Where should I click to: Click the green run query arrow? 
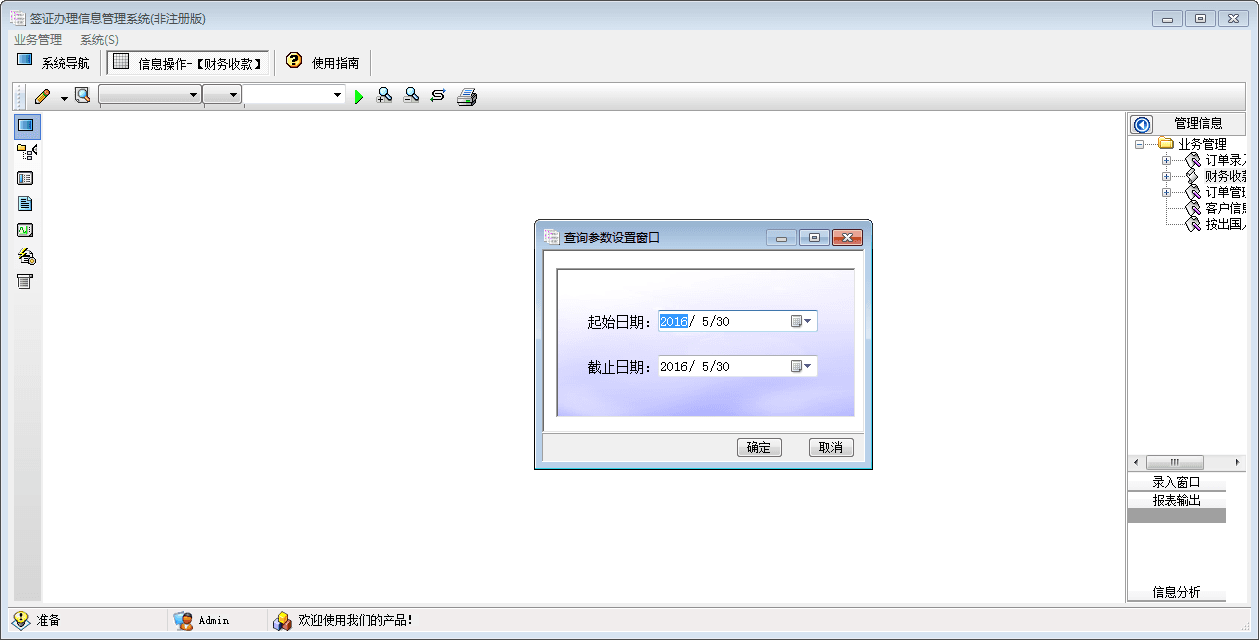tap(359, 96)
